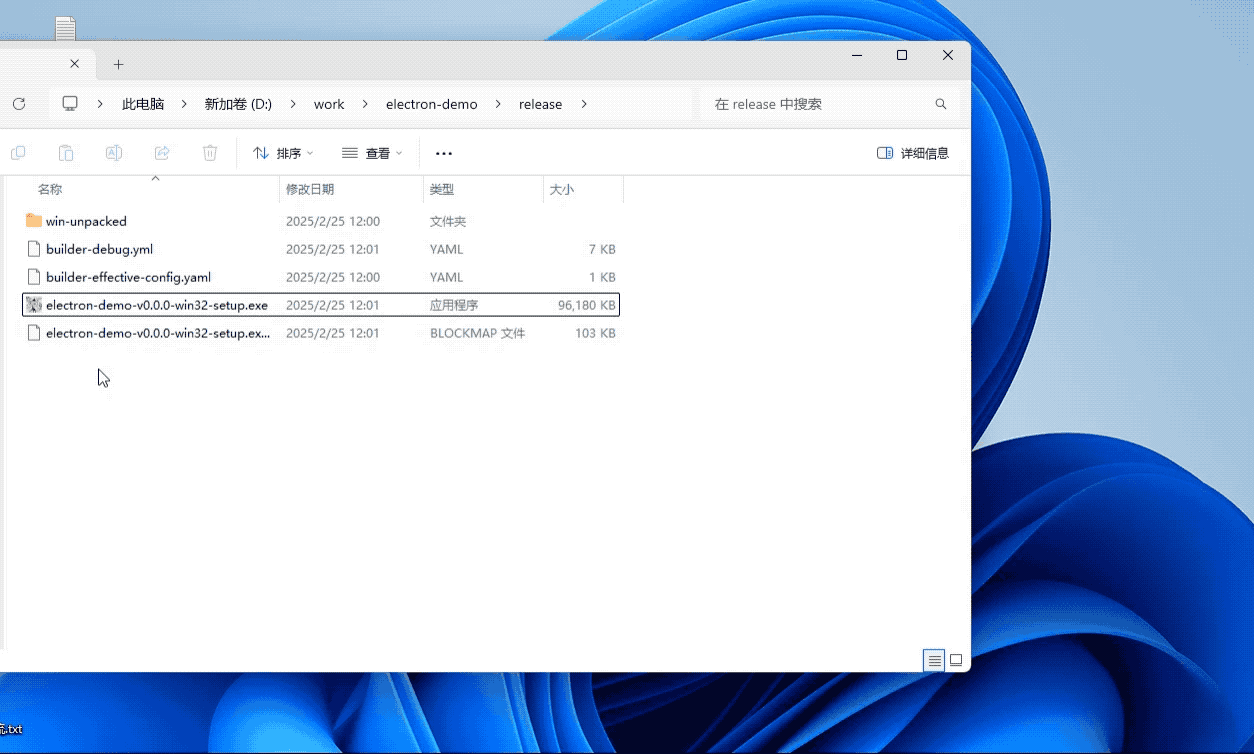Click win-unpacked date 2025/2/25 12:00

coord(333,221)
